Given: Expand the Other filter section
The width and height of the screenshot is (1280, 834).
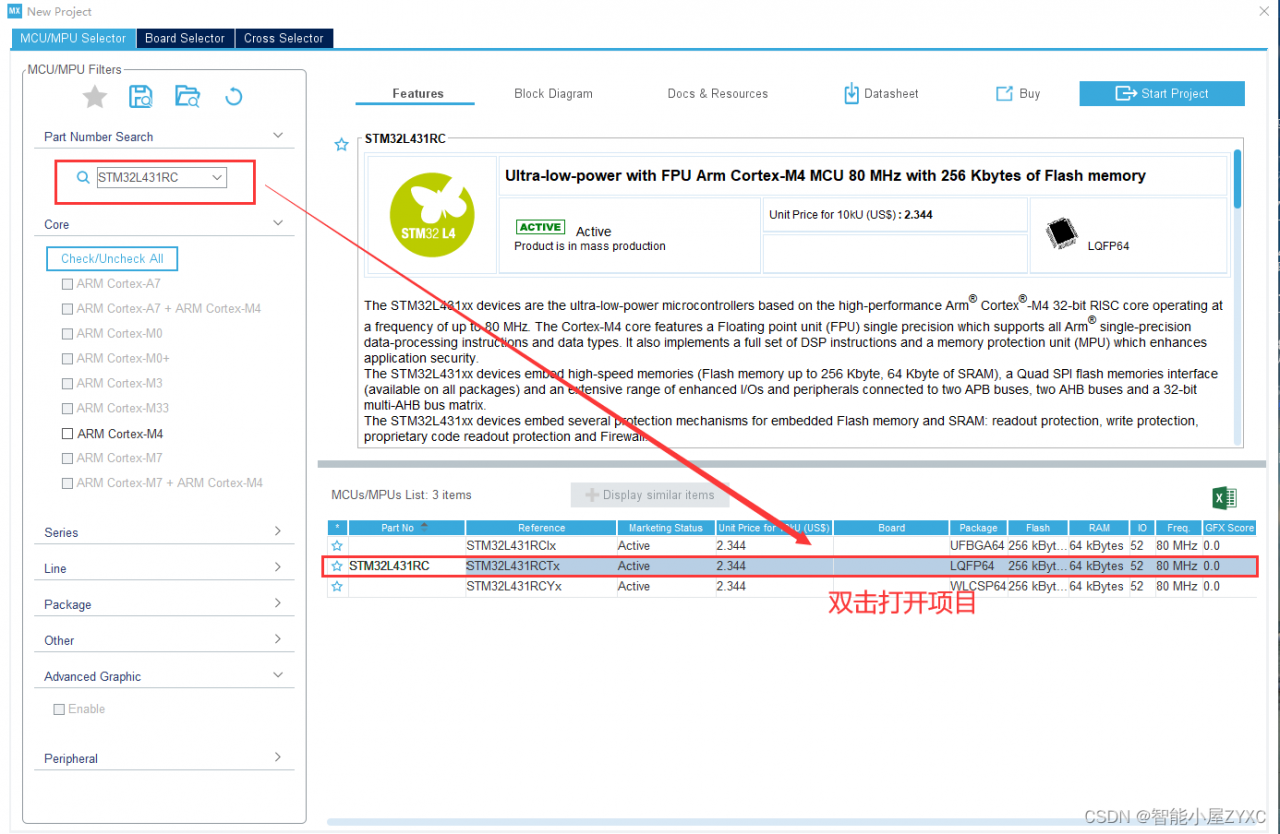Looking at the screenshot, I should point(278,639).
